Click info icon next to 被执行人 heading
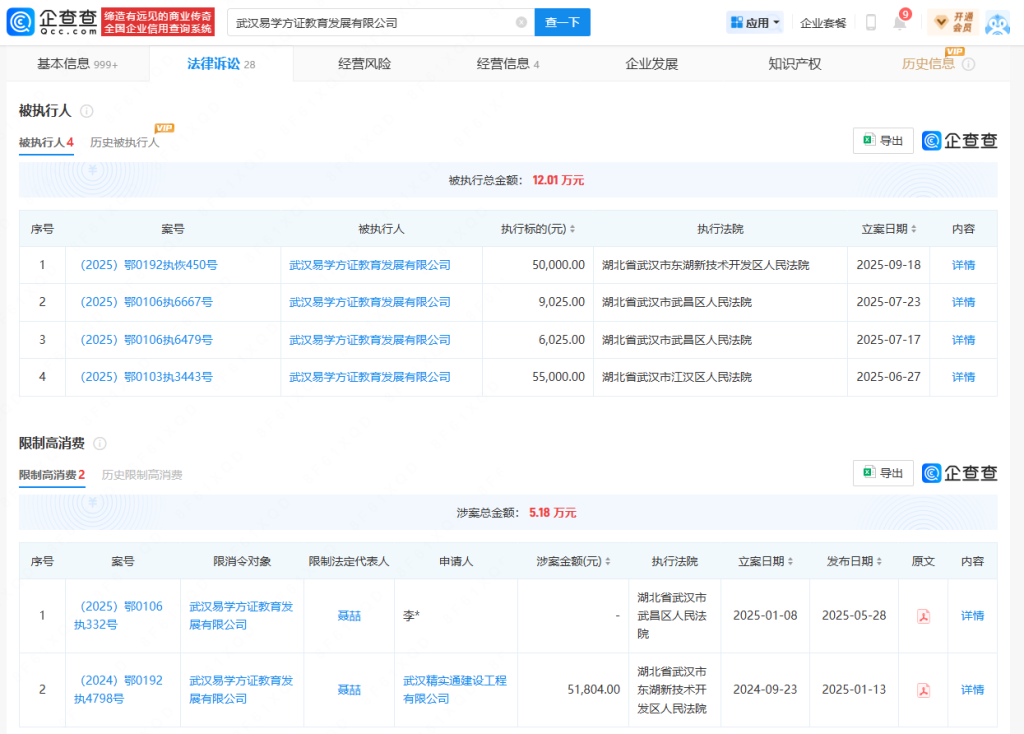 pyautogui.click(x=87, y=111)
